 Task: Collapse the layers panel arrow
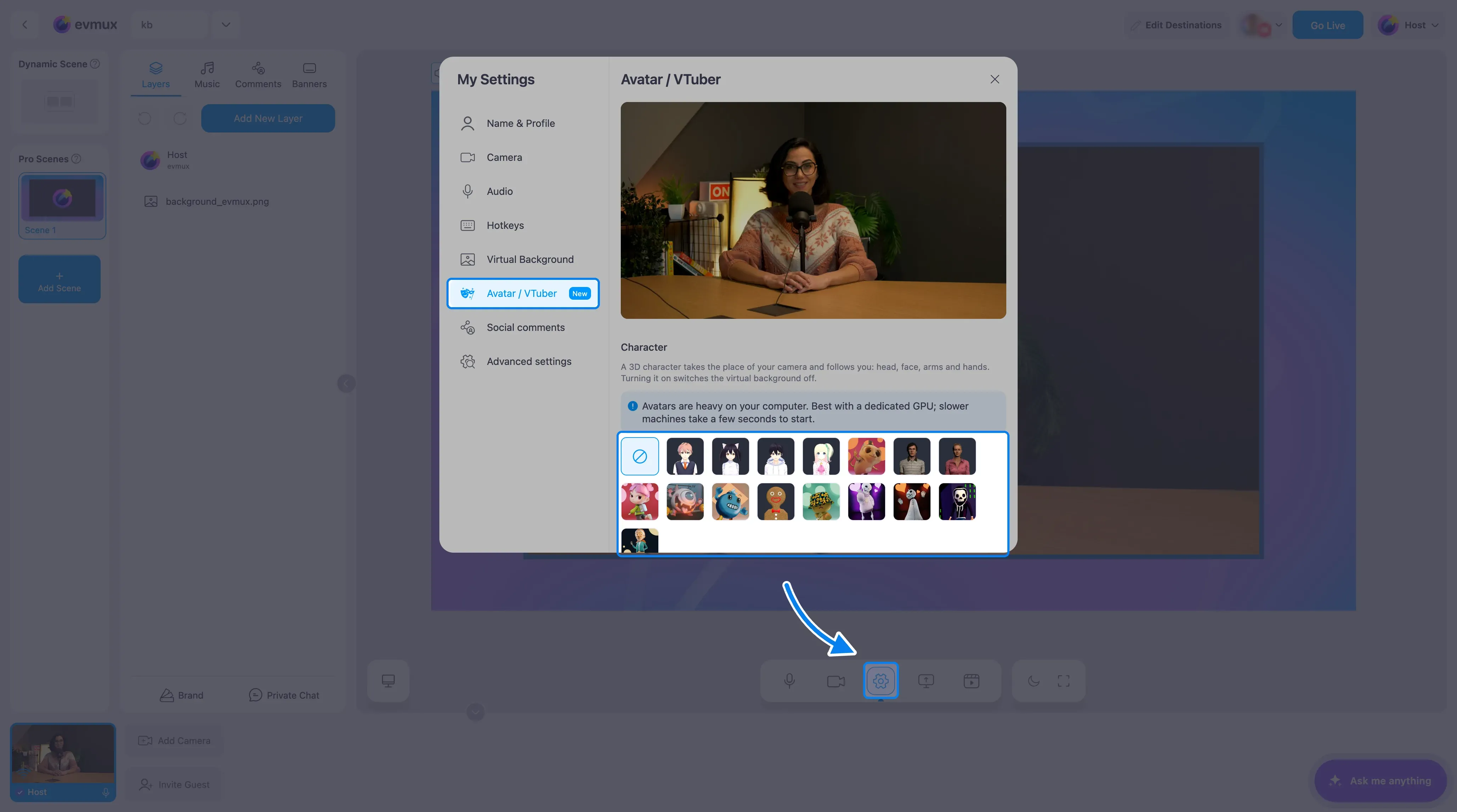346,383
